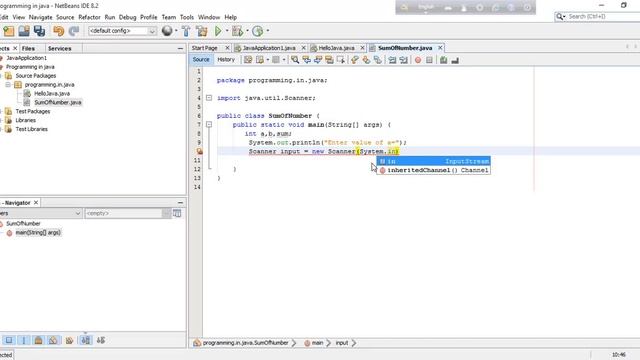Click the red Start Macro Recording icon

(418, 60)
